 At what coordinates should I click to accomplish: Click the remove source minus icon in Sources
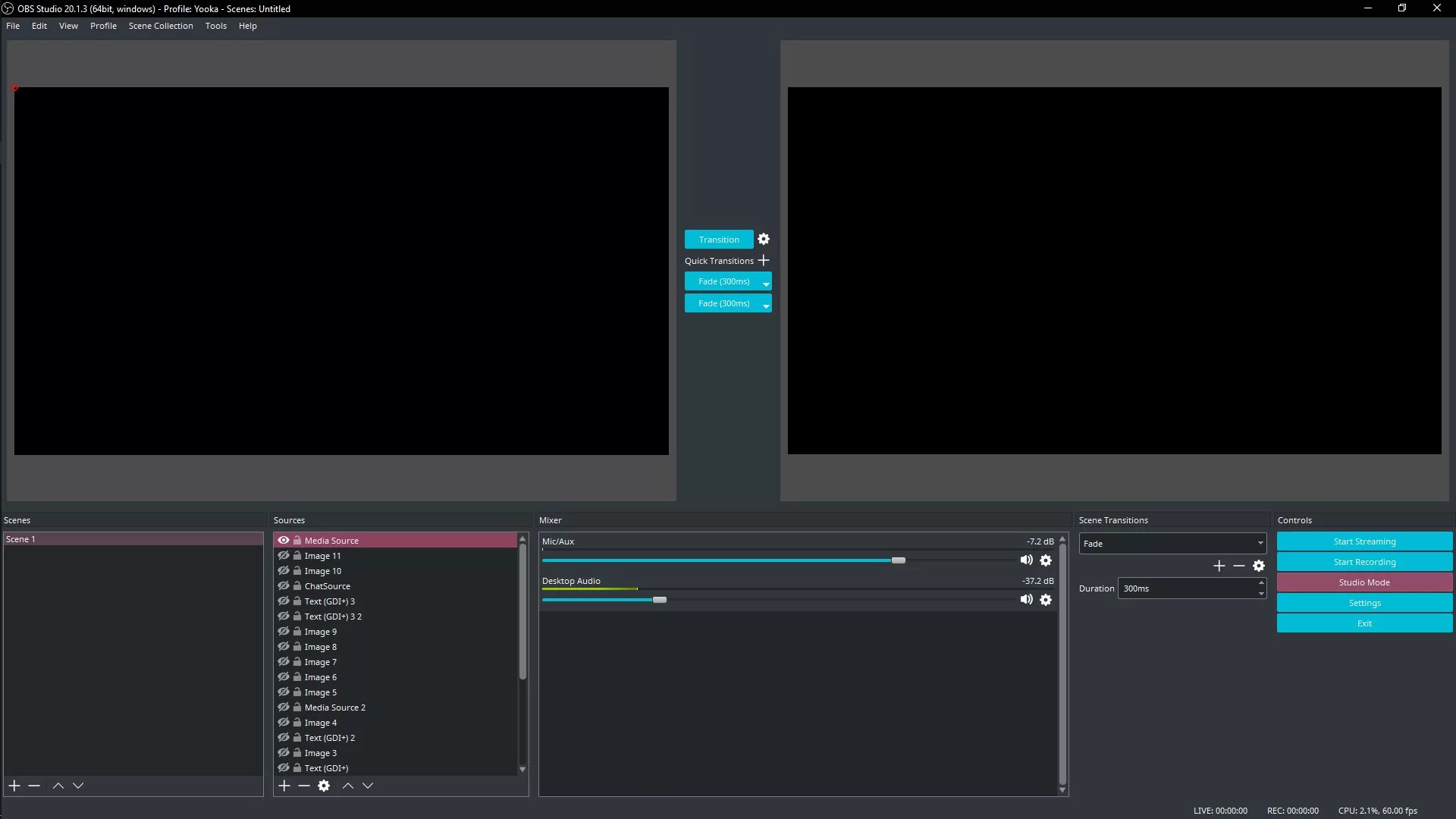pyautogui.click(x=305, y=785)
